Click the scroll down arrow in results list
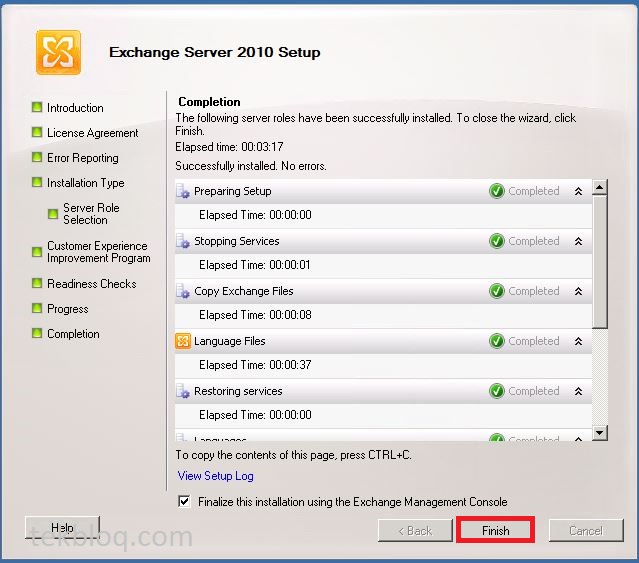Image resolution: width=639 pixels, height=563 pixels. pyautogui.click(x=600, y=433)
